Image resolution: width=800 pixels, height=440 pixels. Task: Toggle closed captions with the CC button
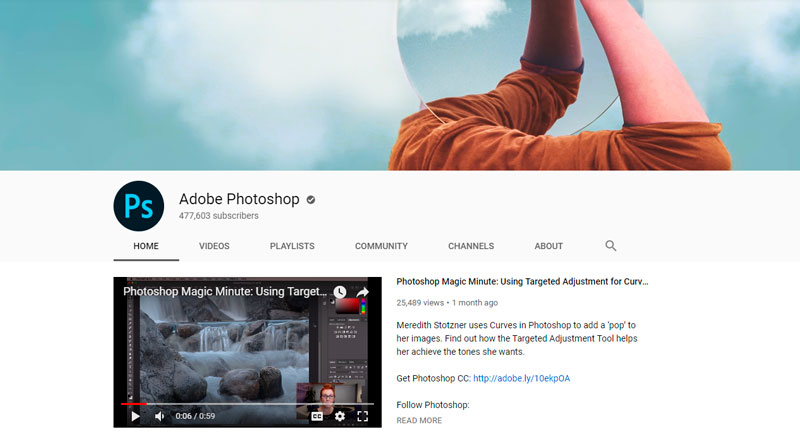click(x=317, y=416)
